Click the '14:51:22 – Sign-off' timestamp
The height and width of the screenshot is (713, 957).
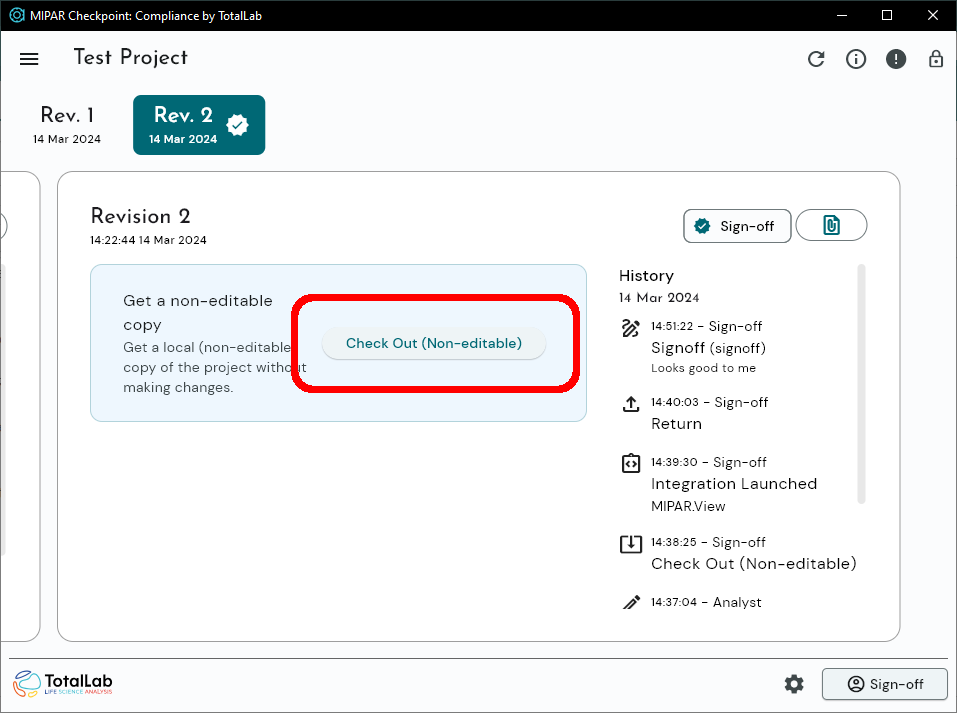(x=706, y=327)
